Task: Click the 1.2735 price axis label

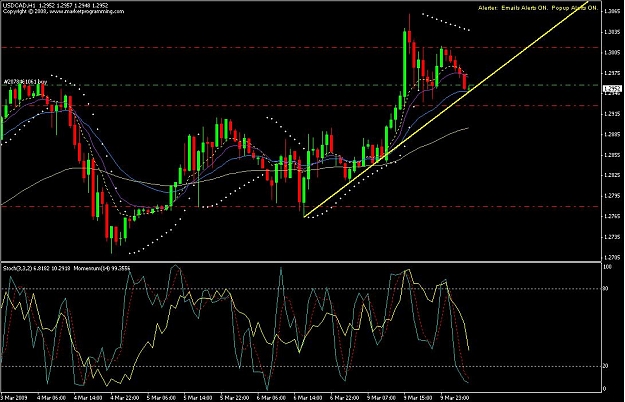Action: [612, 237]
